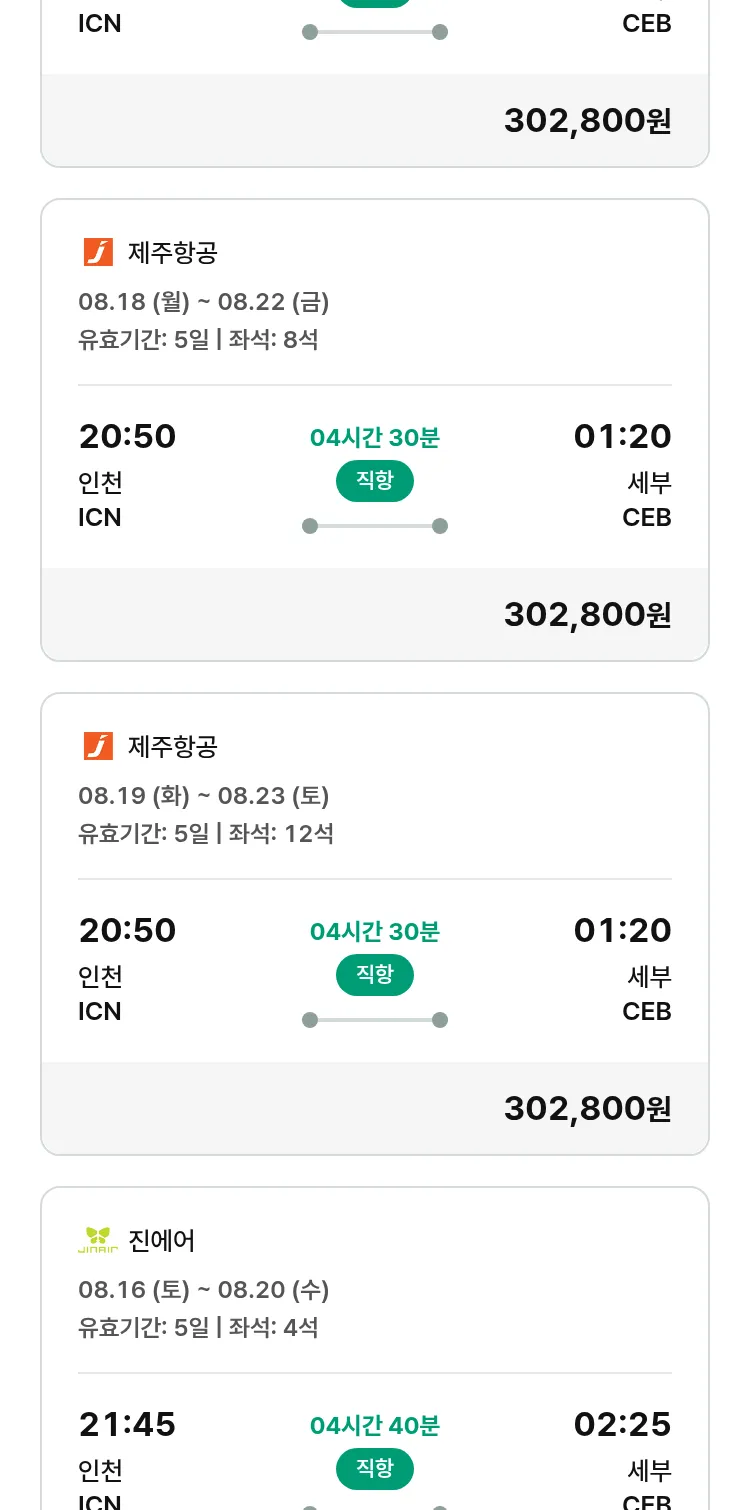Tap the 직항 badge on the 08.18 flight
This screenshot has width=750, height=1510.
[x=375, y=481]
